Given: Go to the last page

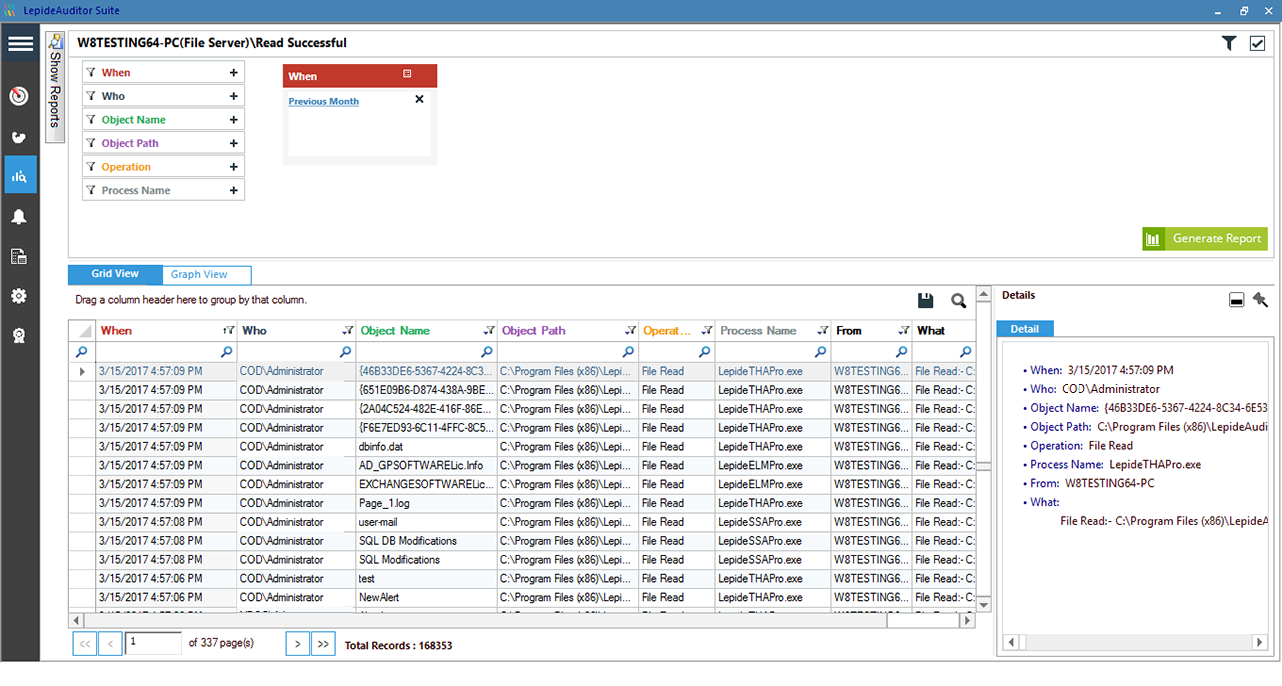Looking at the screenshot, I should pos(323,644).
